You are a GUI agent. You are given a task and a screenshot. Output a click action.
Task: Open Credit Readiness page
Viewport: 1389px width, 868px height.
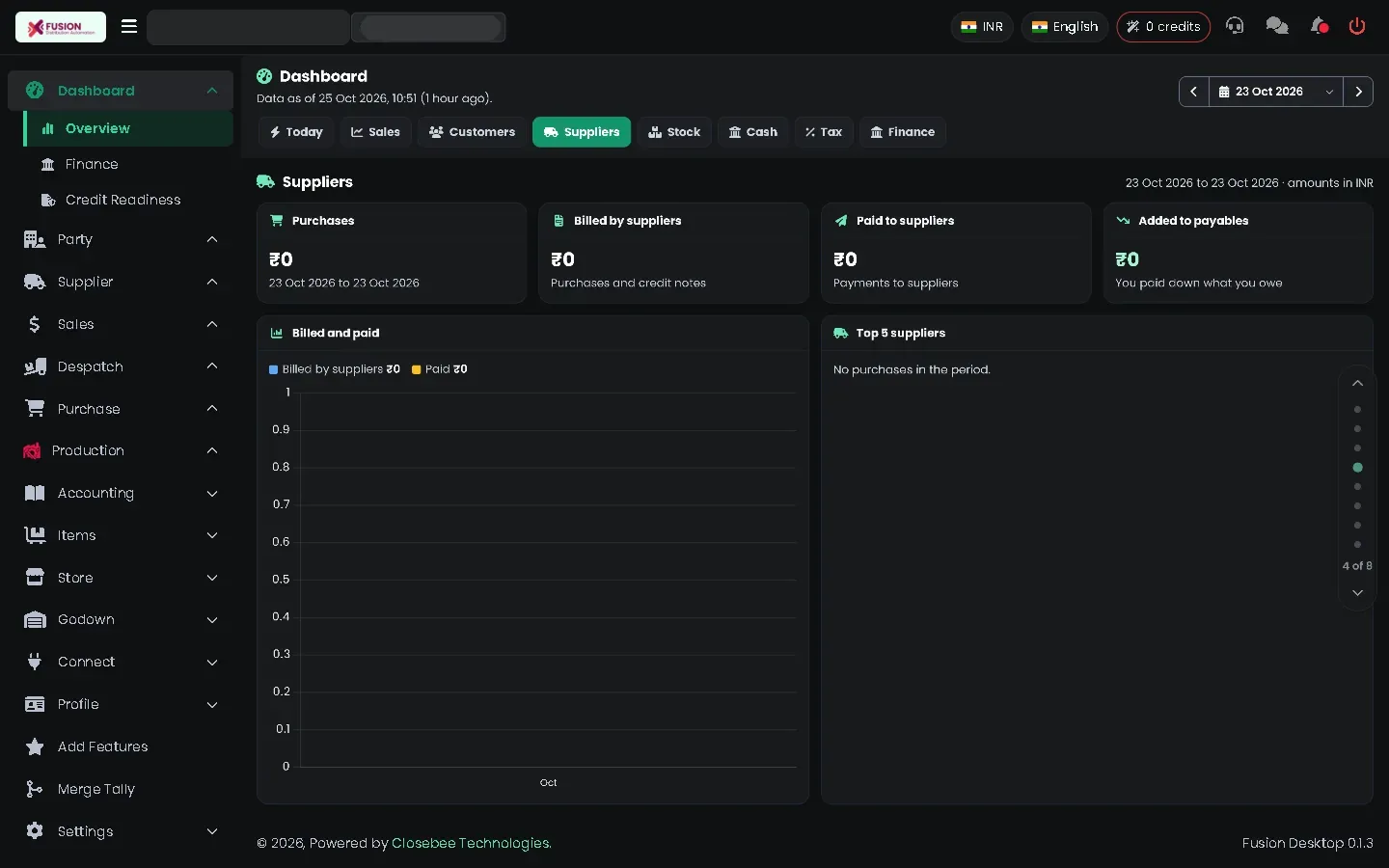coord(128,200)
